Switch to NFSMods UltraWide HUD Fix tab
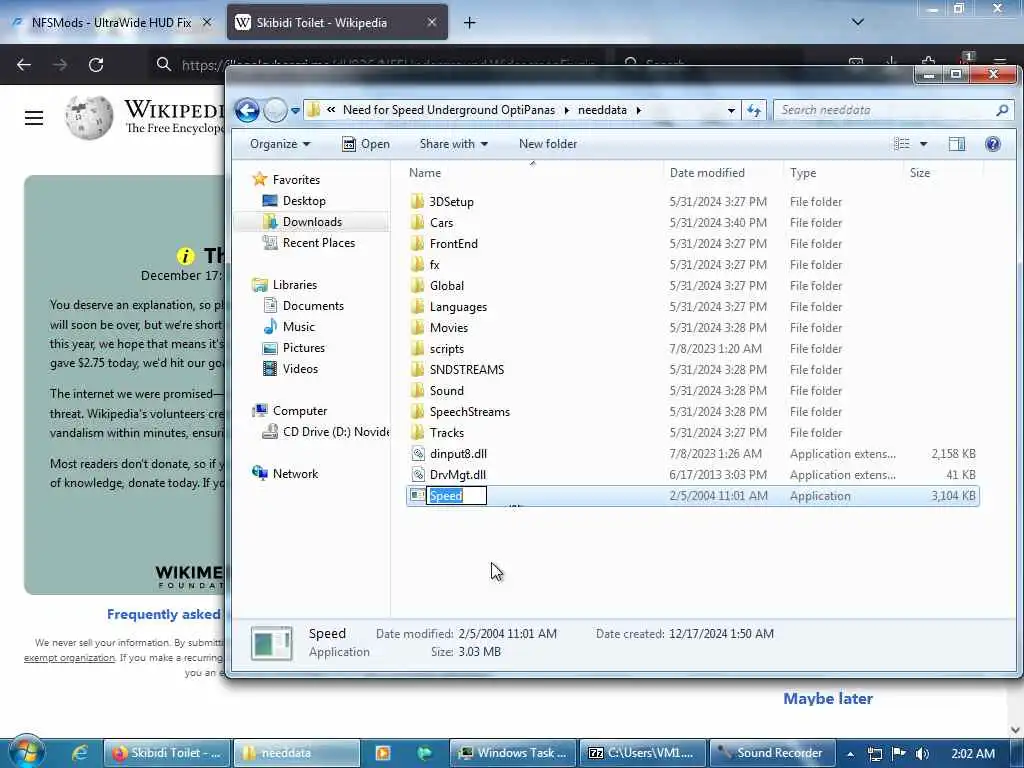This screenshot has width=1024, height=768. [111, 22]
